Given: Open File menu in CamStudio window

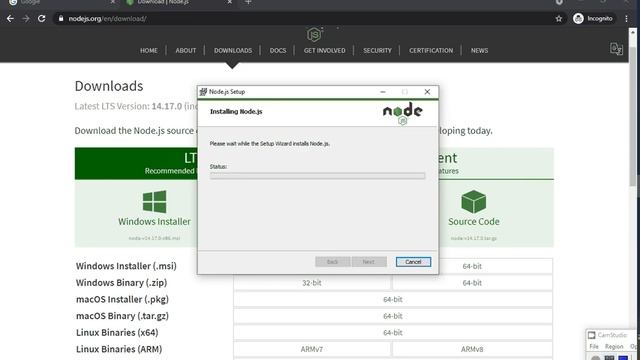Looking at the screenshot, I should pyautogui.click(x=594, y=347).
